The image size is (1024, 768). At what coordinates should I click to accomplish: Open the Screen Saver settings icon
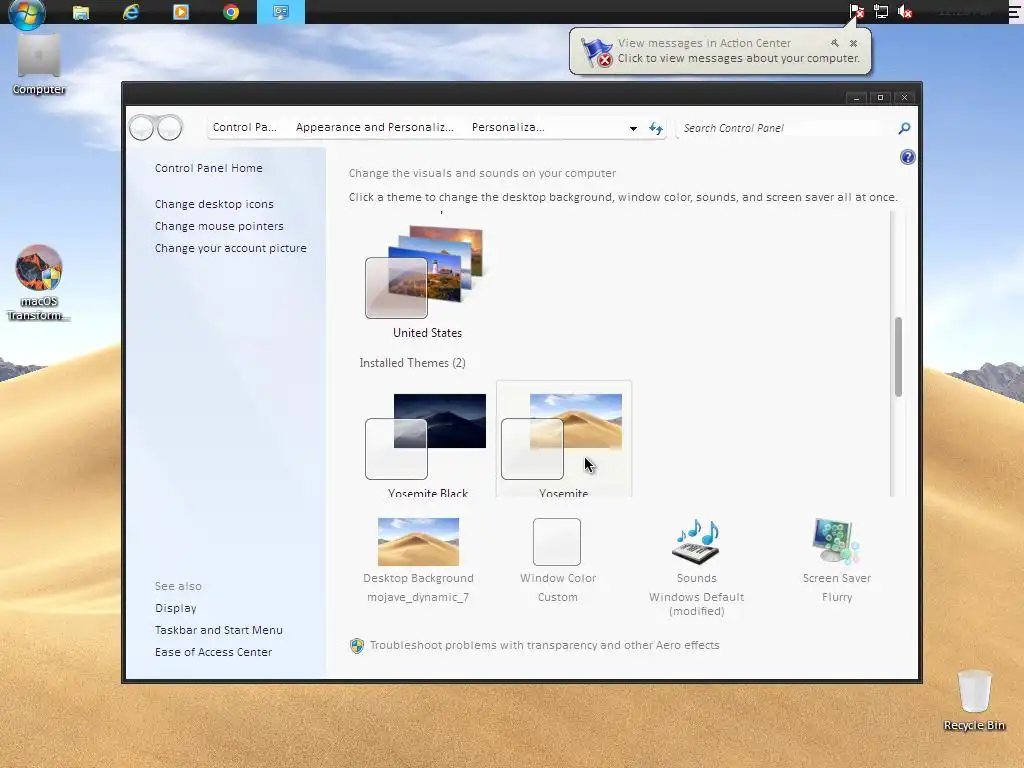point(836,541)
